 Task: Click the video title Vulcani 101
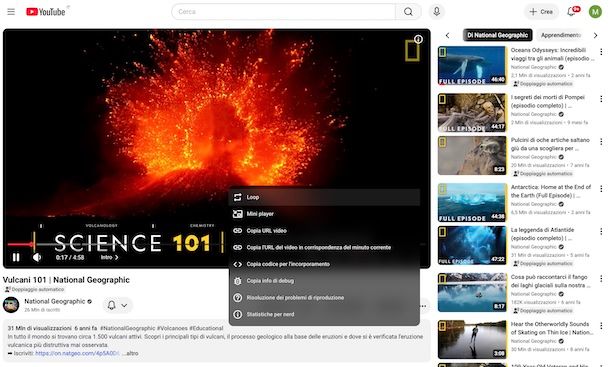(x=66, y=280)
